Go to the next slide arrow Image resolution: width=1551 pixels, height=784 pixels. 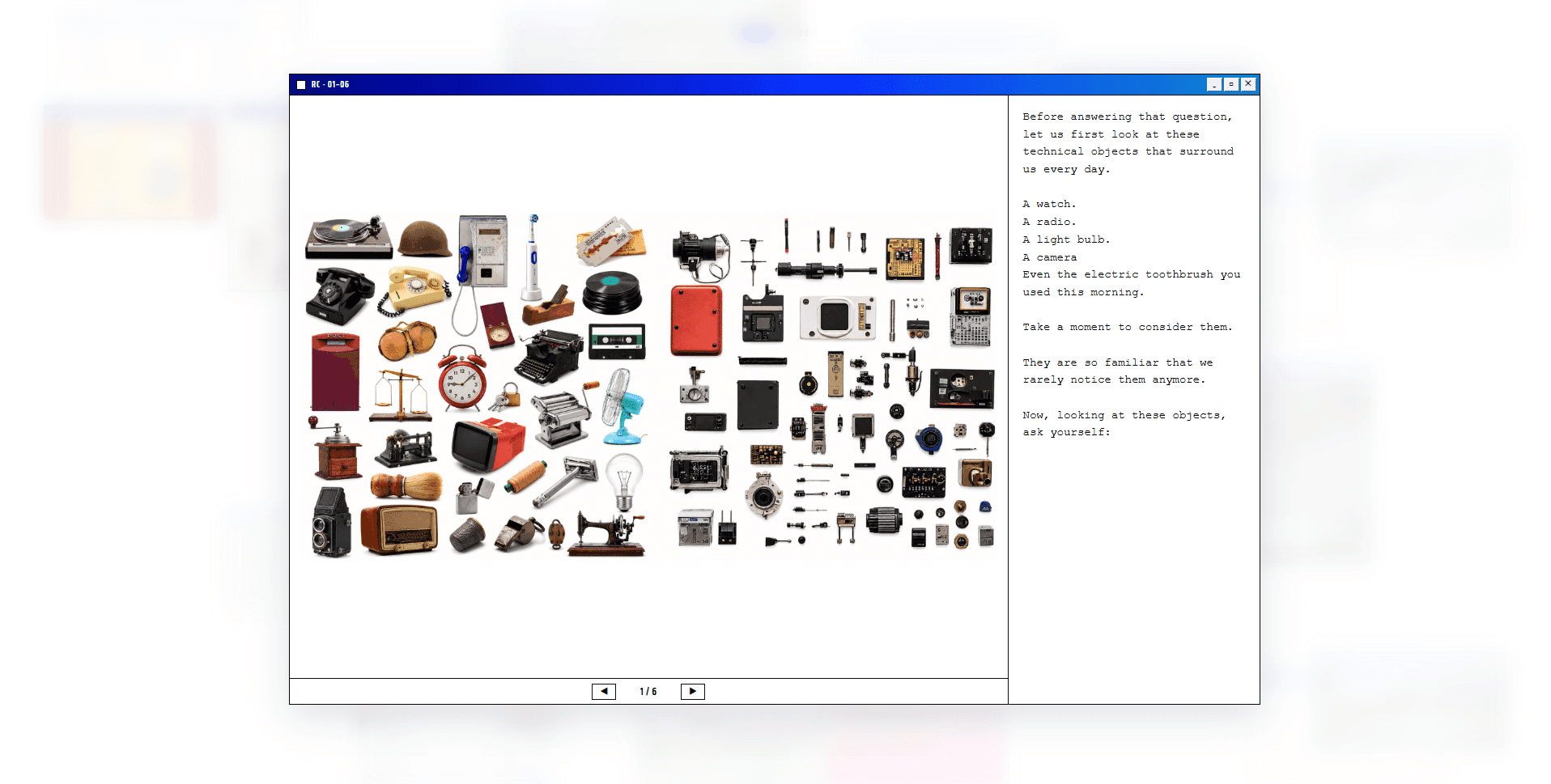pyautogui.click(x=692, y=692)
